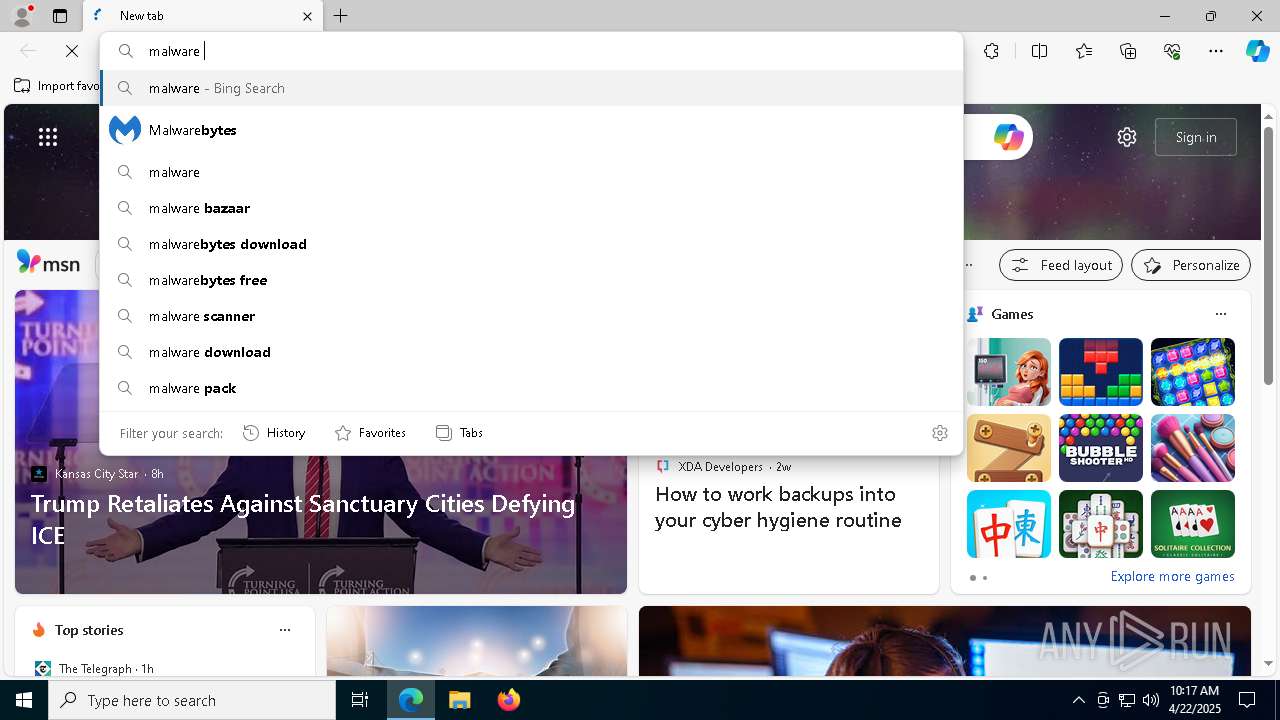This screenshot has width=1280, height=720.
Task: Click the taskbar search box
Action: click(192, 700)
